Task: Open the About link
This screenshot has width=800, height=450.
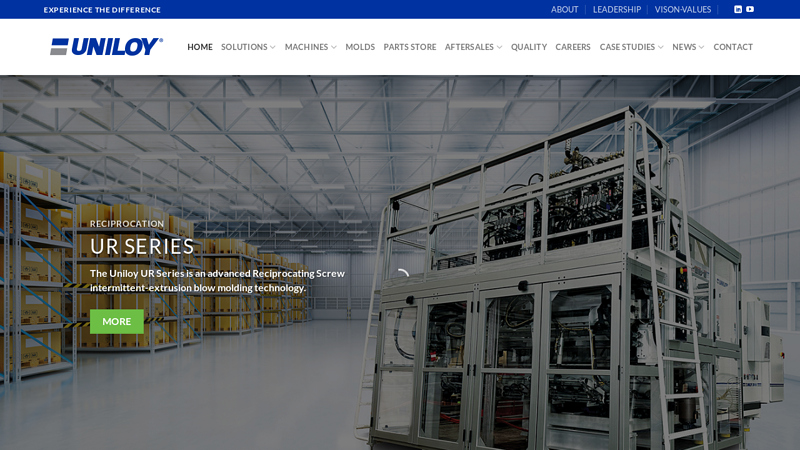Action: pyautogui.click(x=564, y=9)
